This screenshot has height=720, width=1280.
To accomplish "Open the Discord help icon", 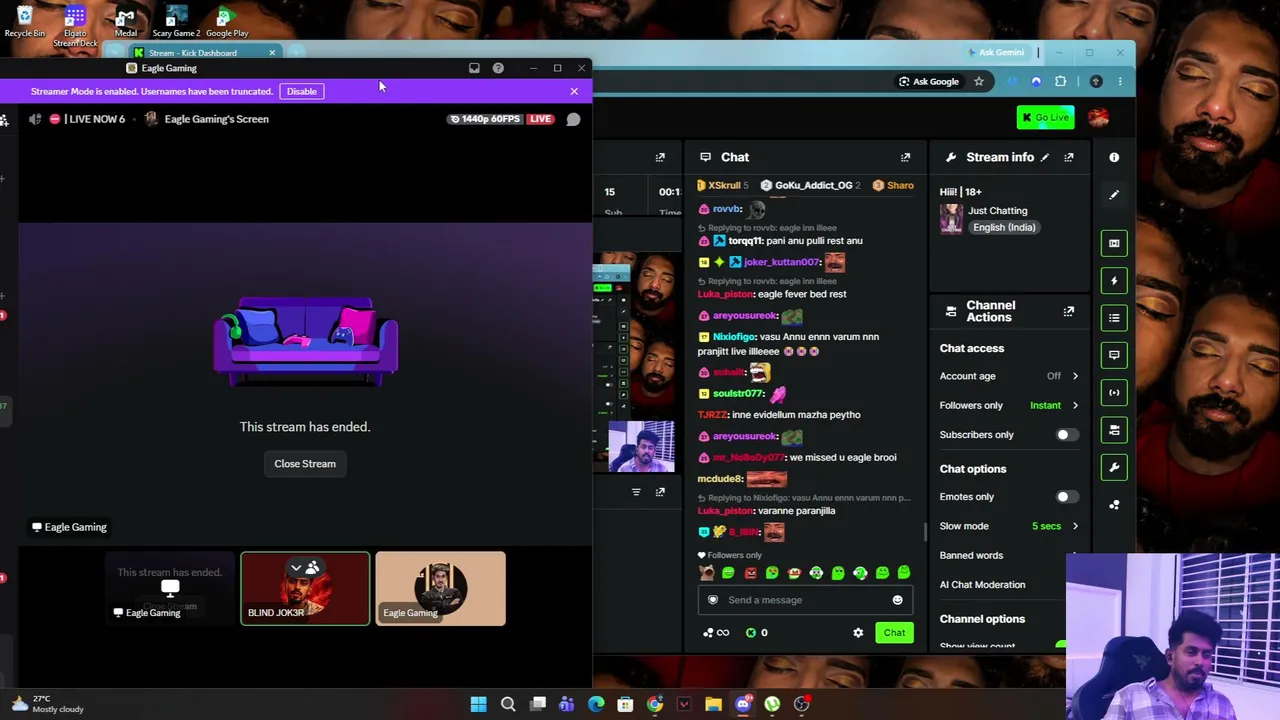I will (498, 68).
